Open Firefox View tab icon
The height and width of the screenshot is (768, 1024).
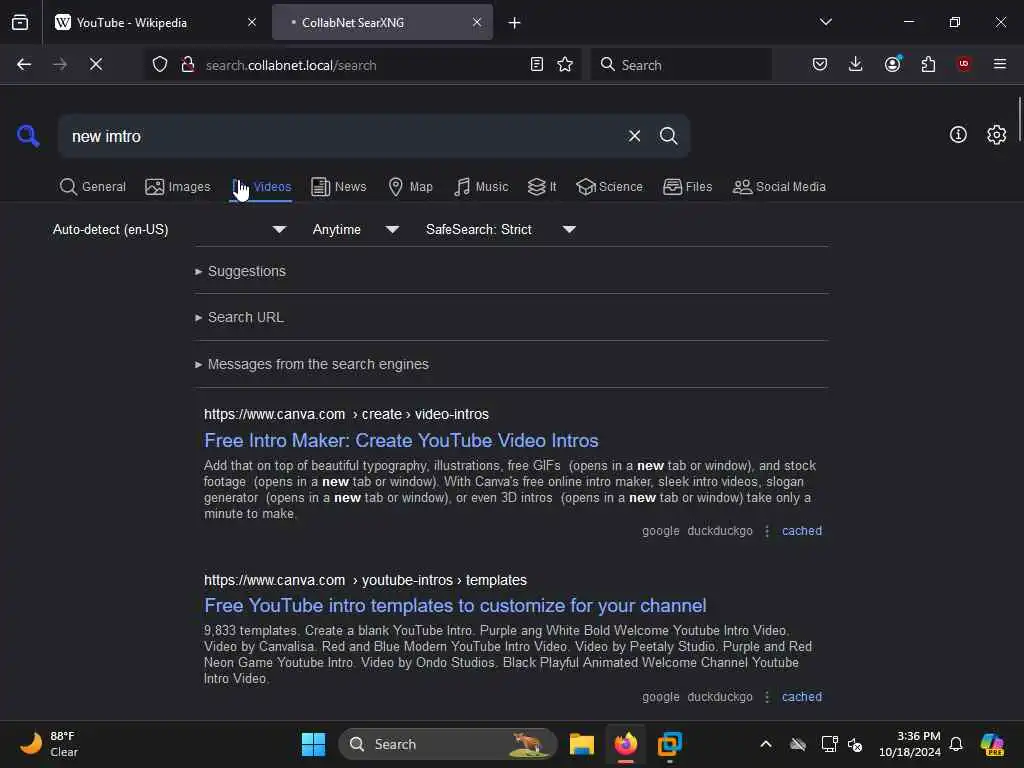click(x=20, y=22)
